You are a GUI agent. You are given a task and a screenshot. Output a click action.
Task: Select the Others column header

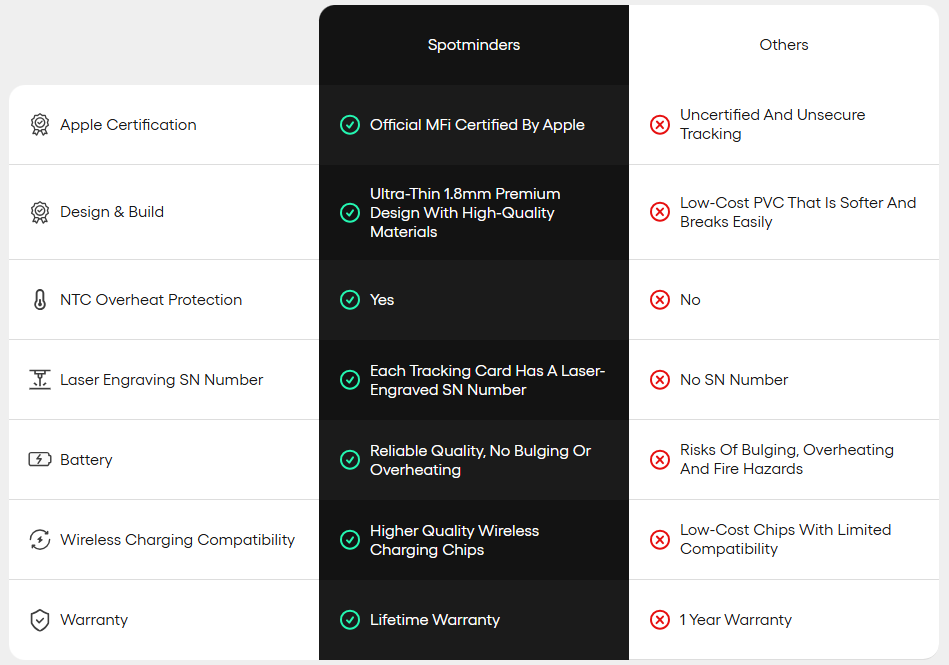[784, 45]
